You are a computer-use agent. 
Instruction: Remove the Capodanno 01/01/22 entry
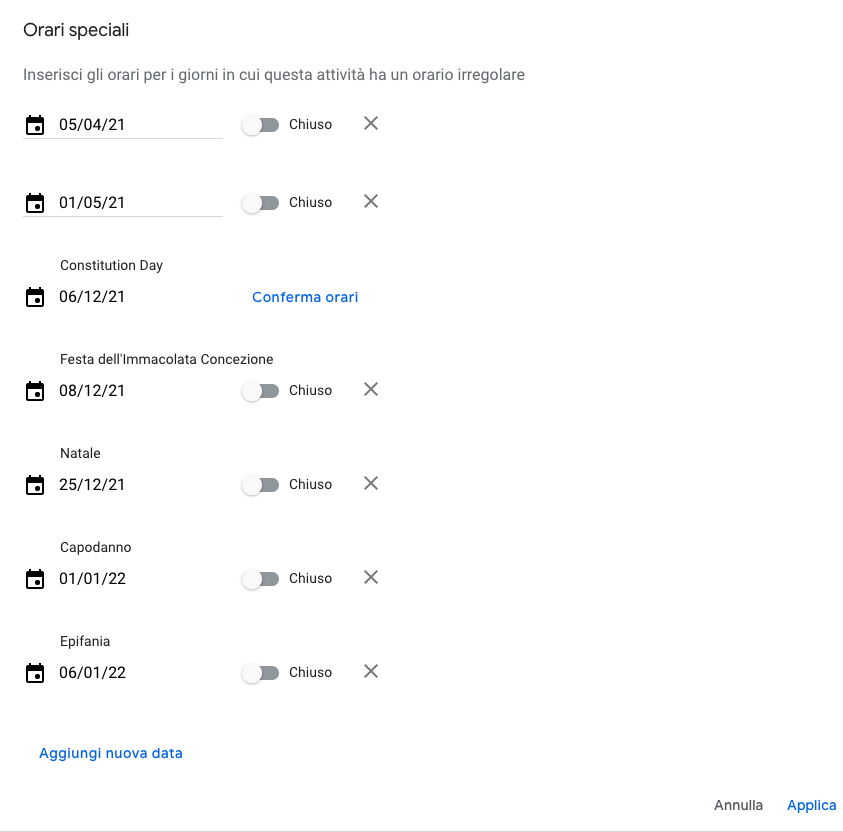pyautogui.click(x=371, y=577)
